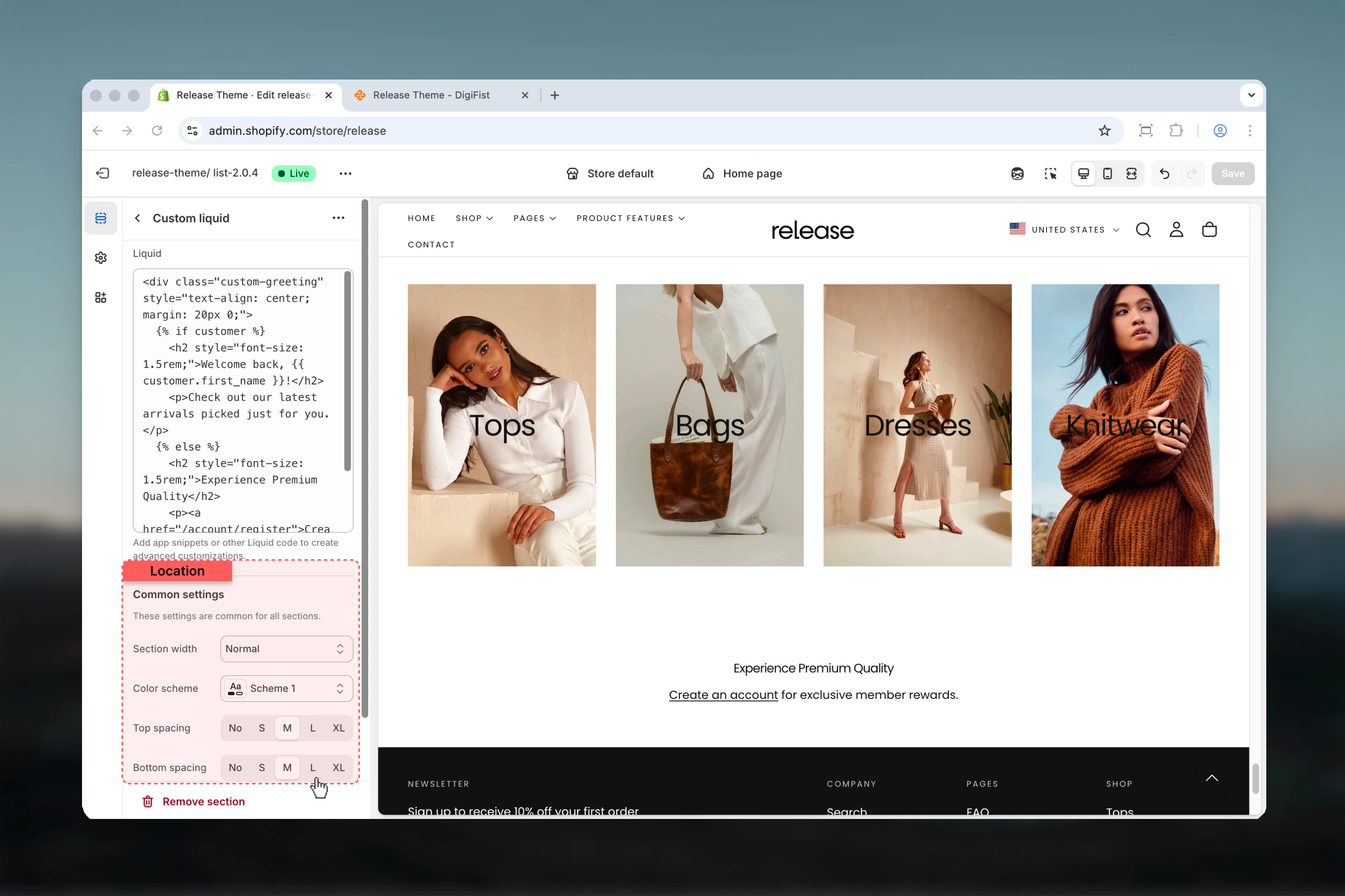
Task: Undo the last change
Action: click(1165, 174)
